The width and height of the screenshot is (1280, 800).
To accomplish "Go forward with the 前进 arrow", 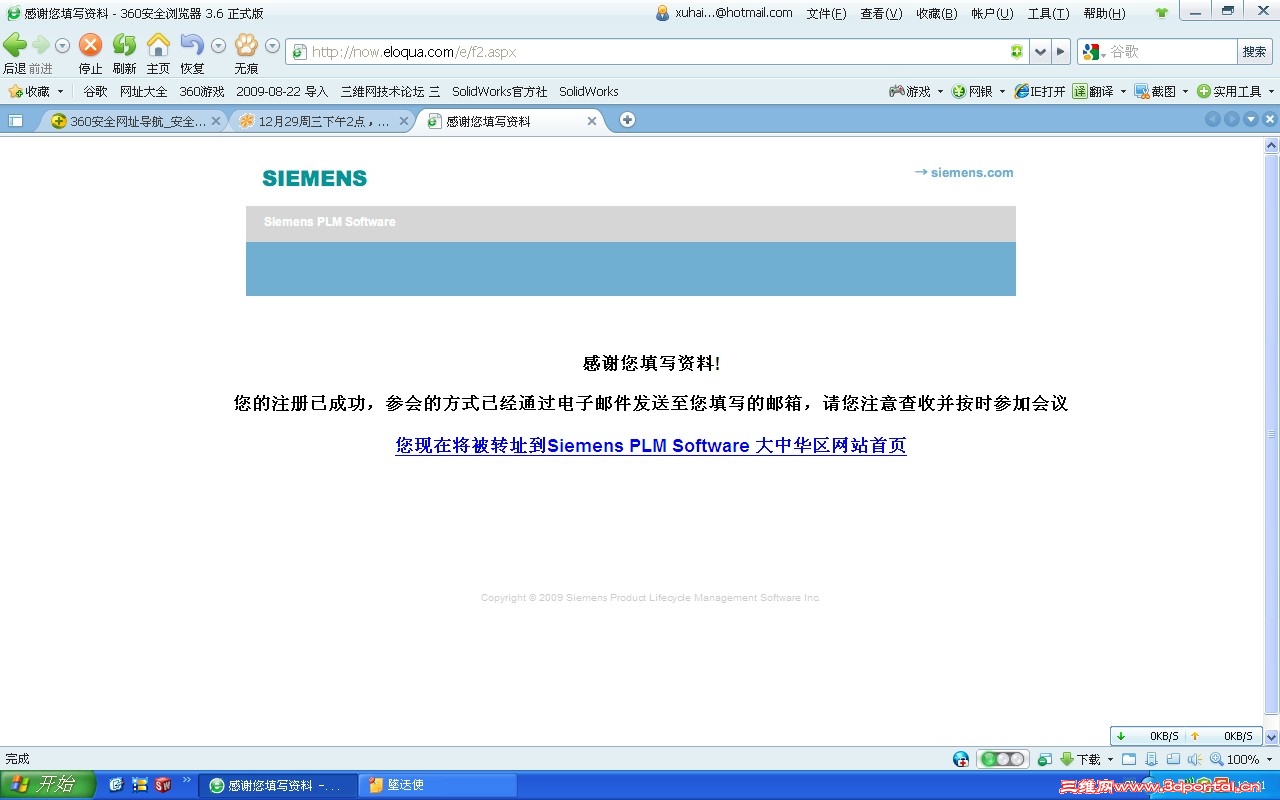I will 40,46.
